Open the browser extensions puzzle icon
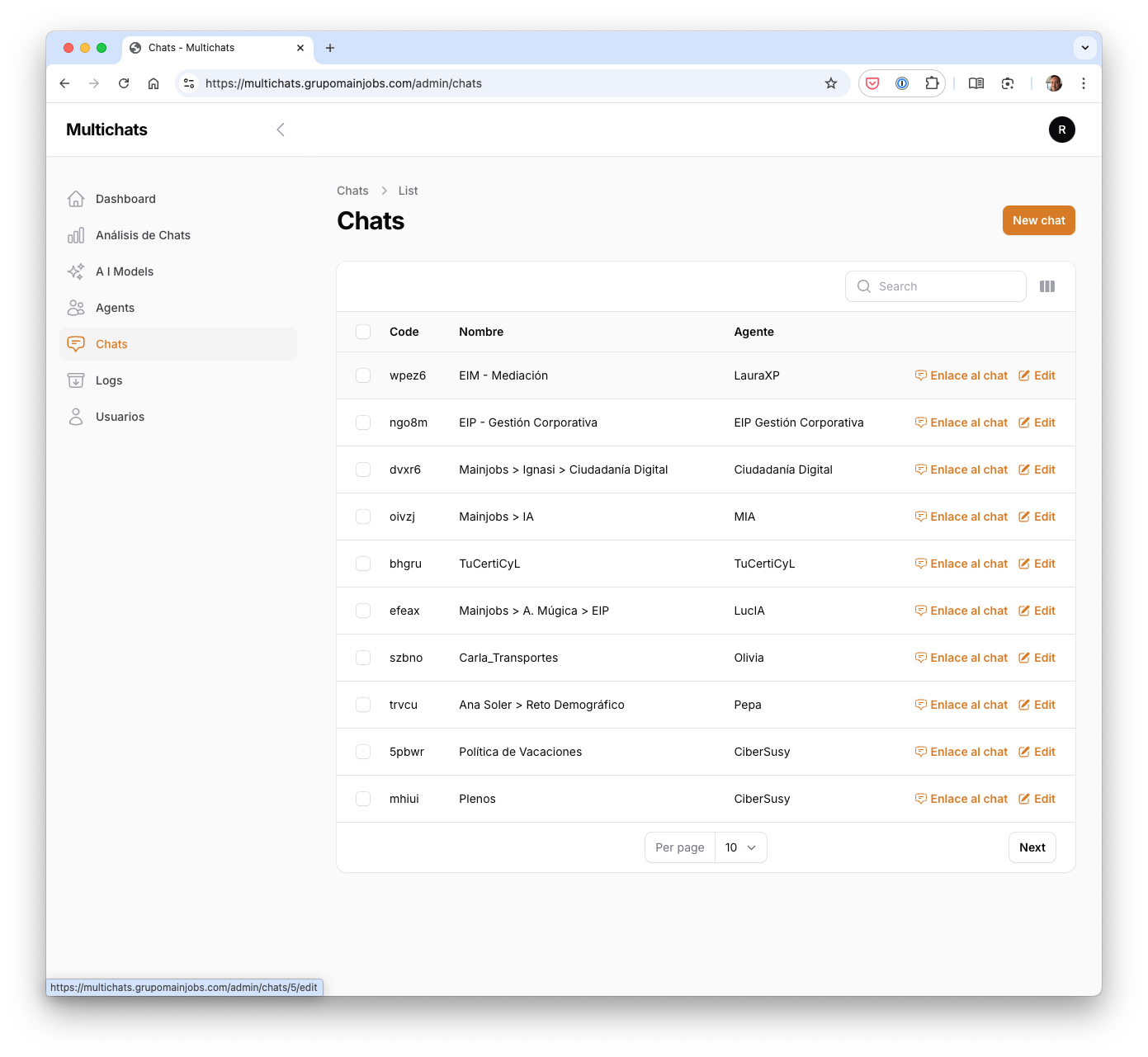This screenshot has width=1148, height=1057. pos(932,83)
